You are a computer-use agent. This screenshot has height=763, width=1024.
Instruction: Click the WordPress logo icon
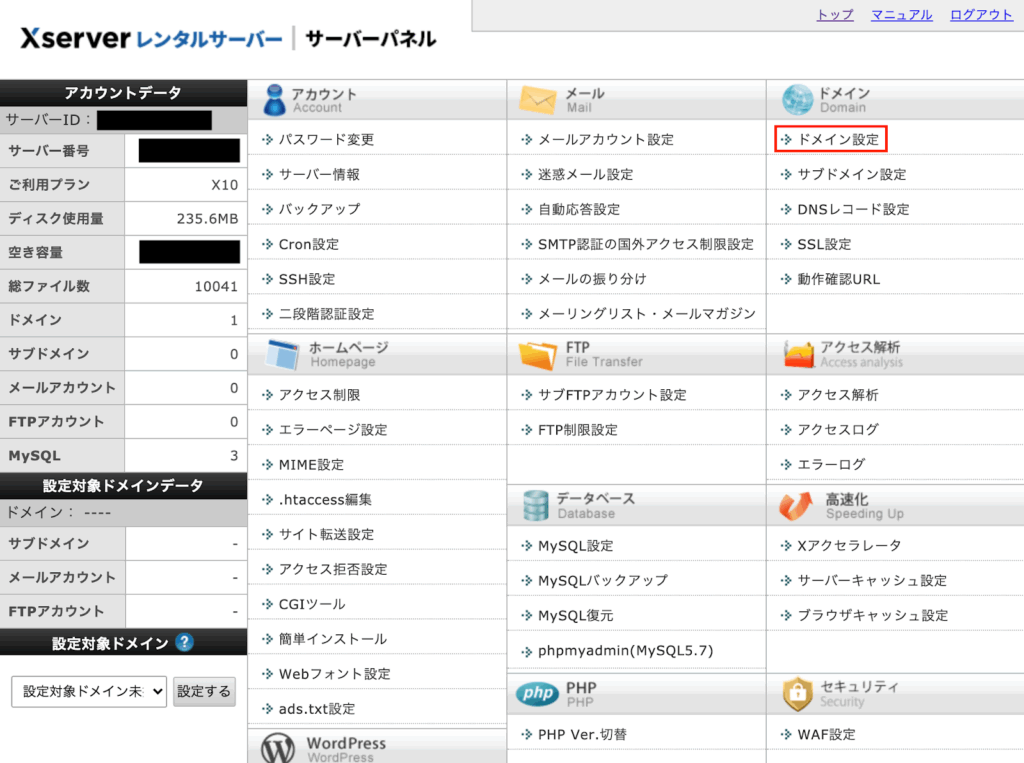point(278,748)
